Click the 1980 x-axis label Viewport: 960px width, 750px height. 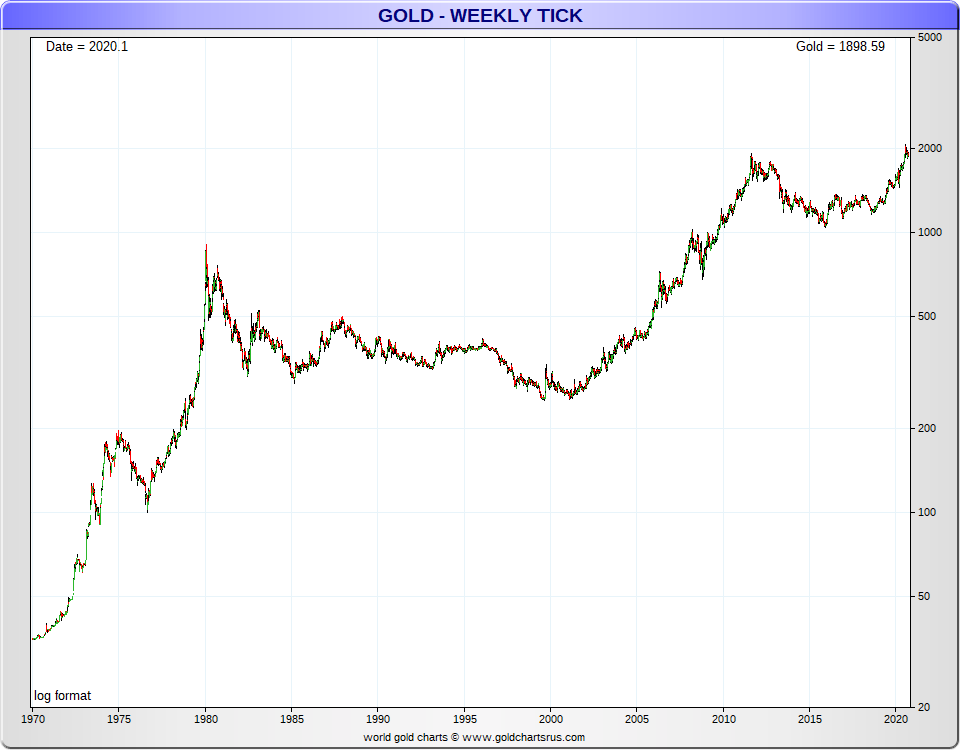click(206, 719)
